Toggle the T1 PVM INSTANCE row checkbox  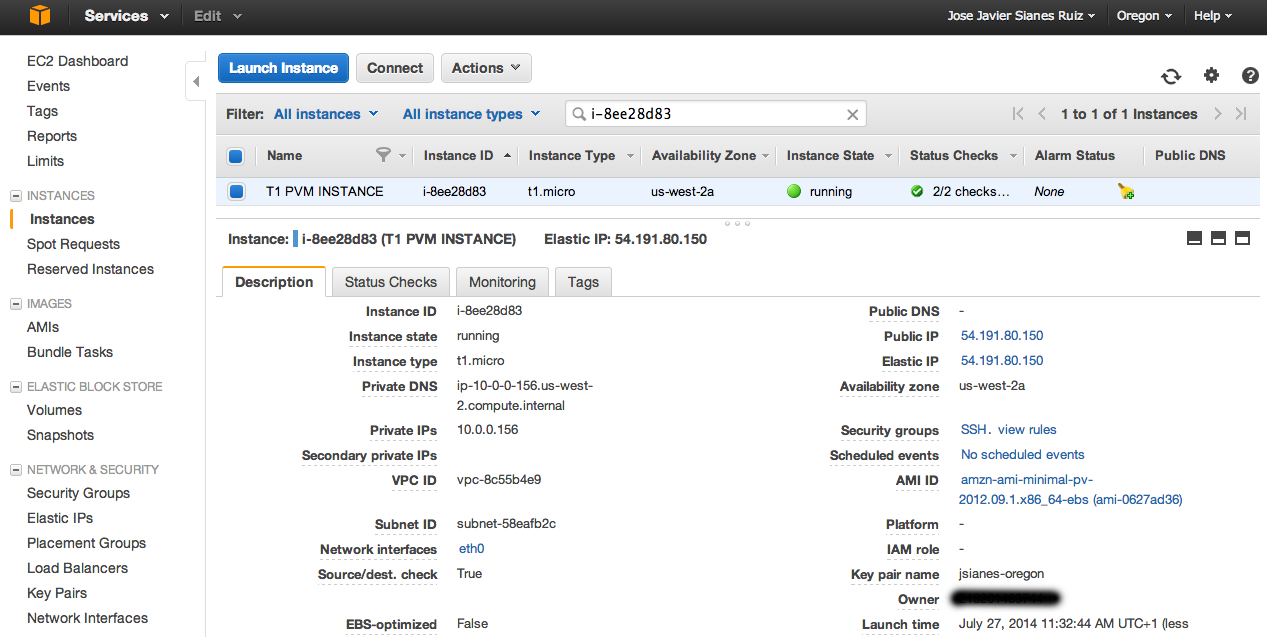pos(236,191)
